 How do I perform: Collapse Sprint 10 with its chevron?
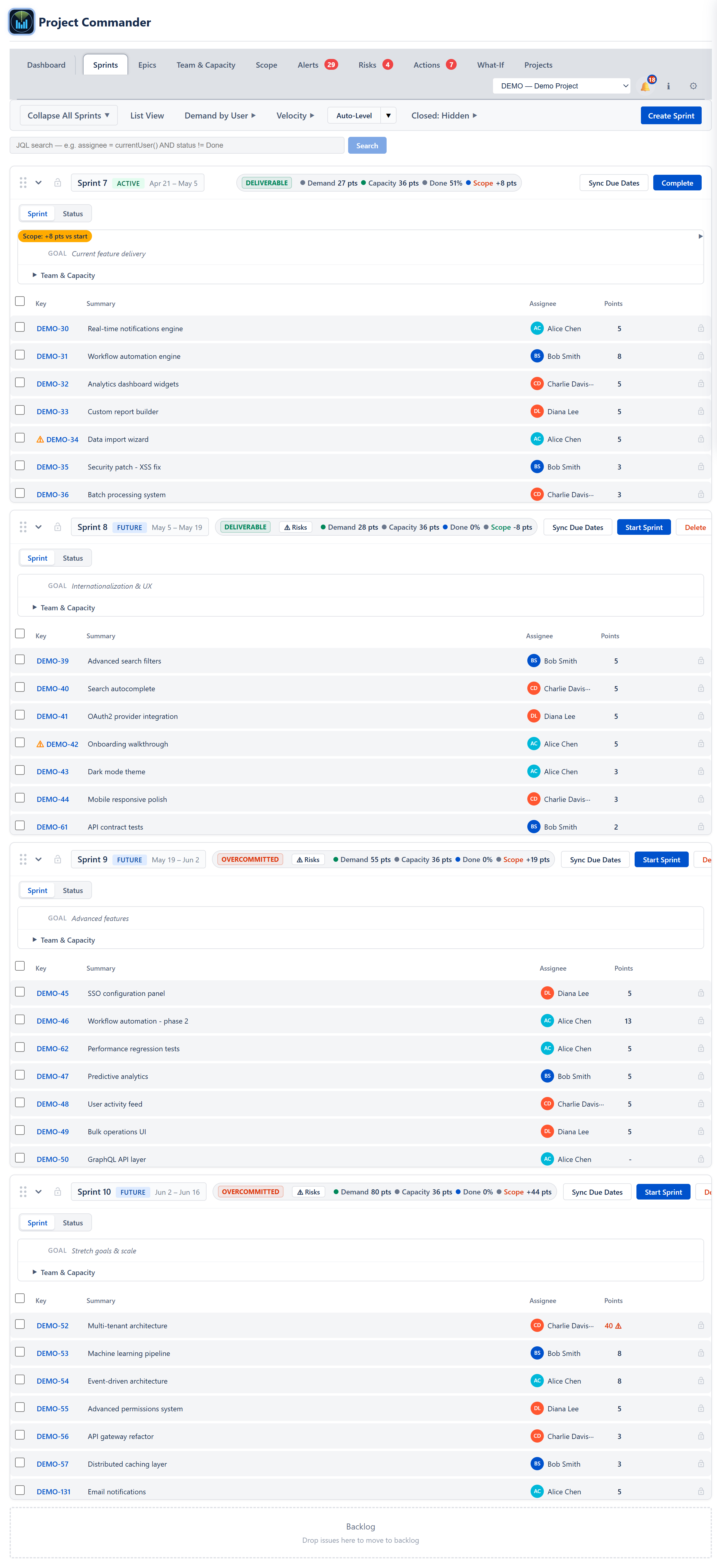38,1192
